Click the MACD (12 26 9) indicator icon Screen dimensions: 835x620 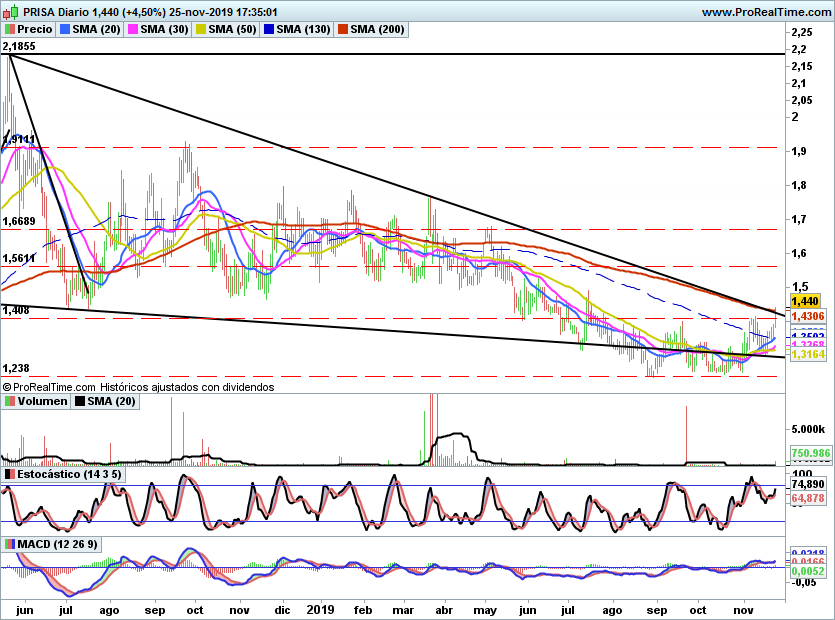[x=10, y=543]
